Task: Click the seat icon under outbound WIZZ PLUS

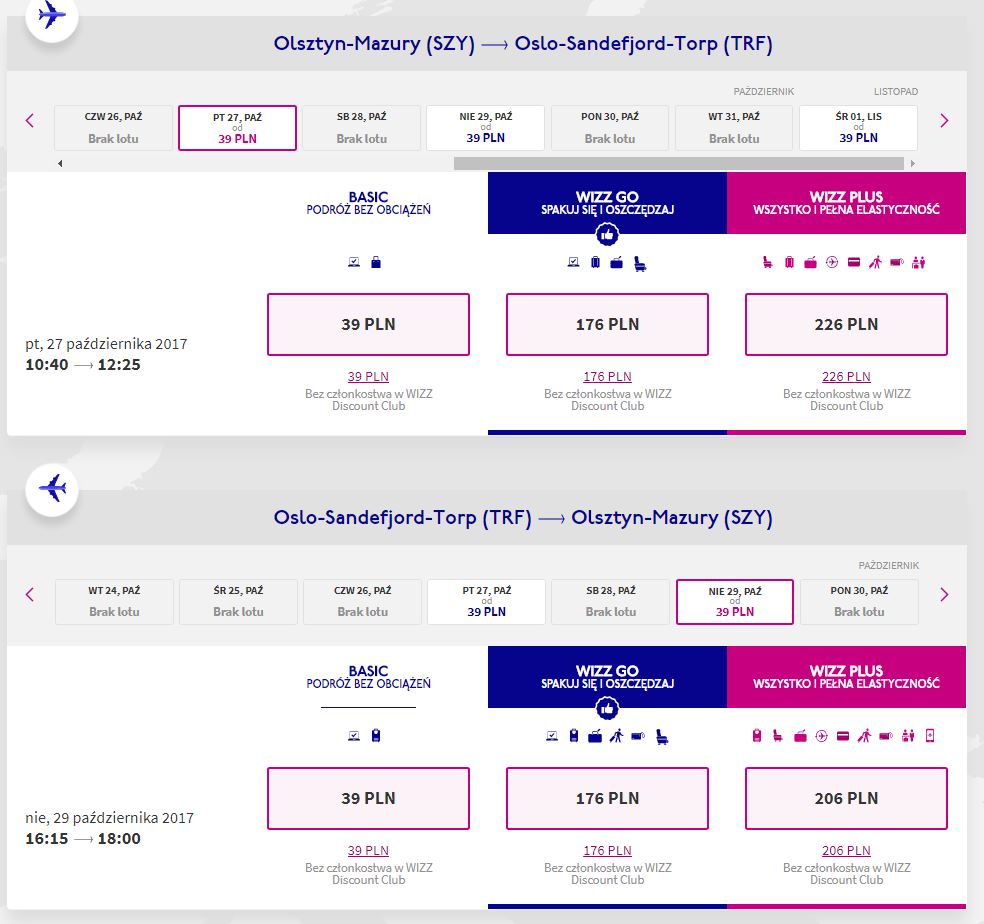Action: (767, 262)
